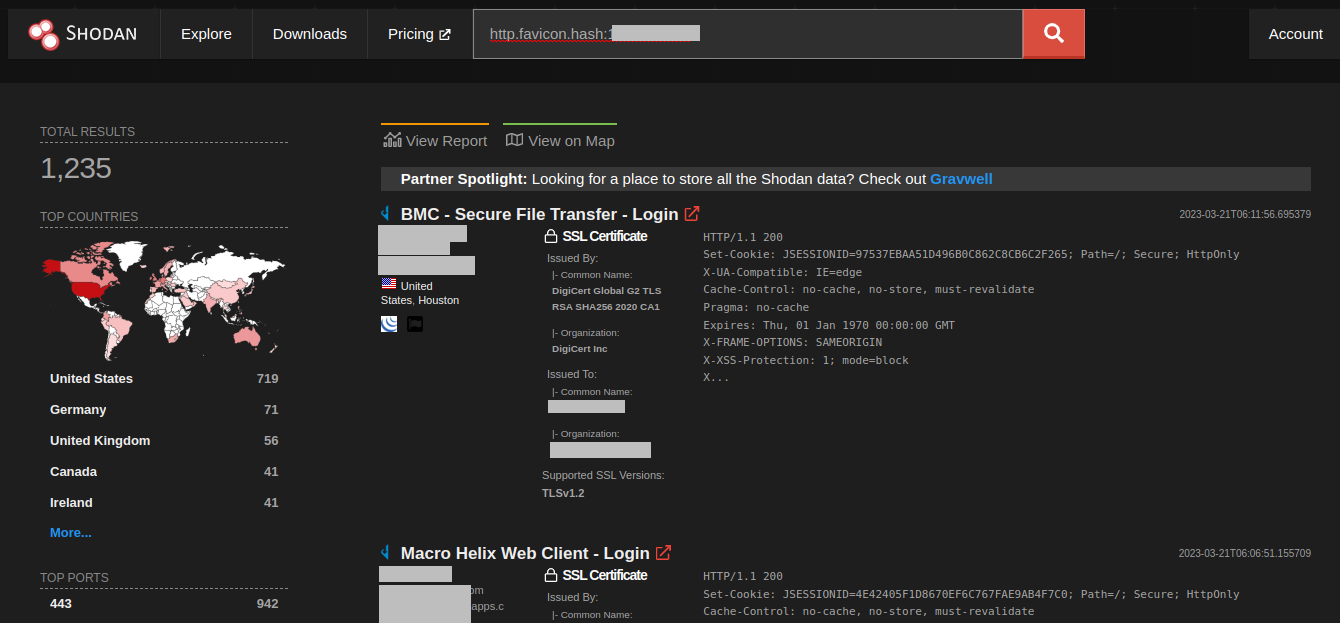Viewport: 1340px width, 623px height.
Task: Click the timestamp 2023-03-21T06:06:51.155709
Action: point(1245,553)
